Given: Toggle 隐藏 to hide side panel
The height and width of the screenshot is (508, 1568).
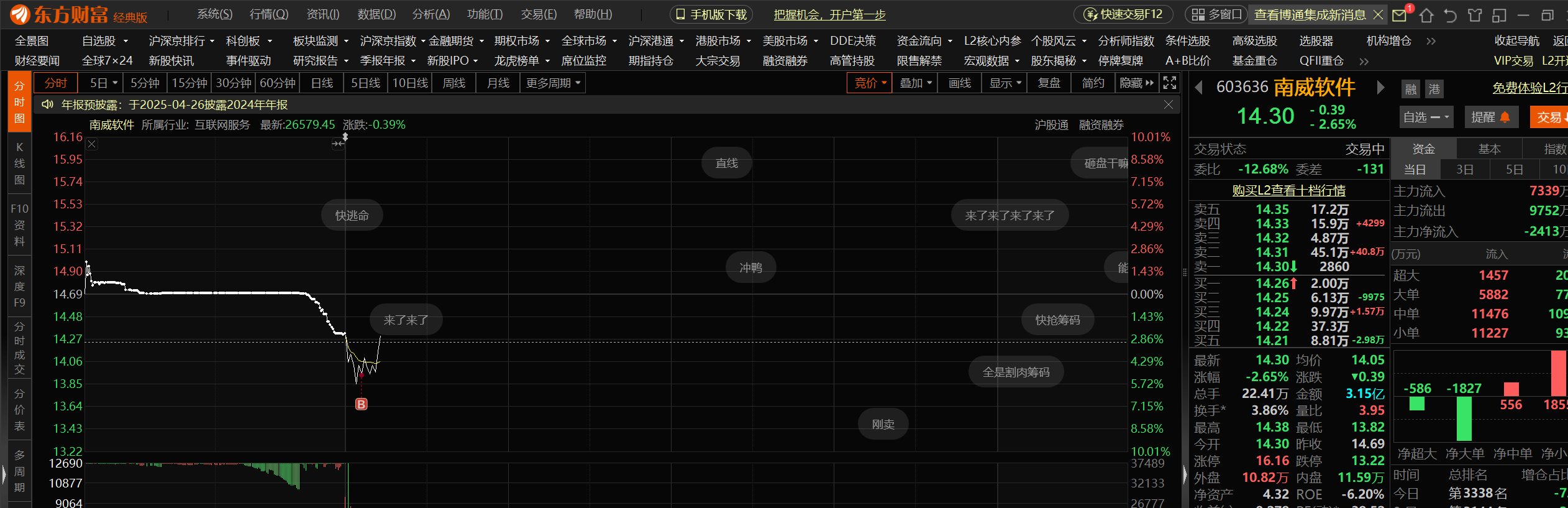Looking at the screenshot, I should click(x=1137, y=83).
